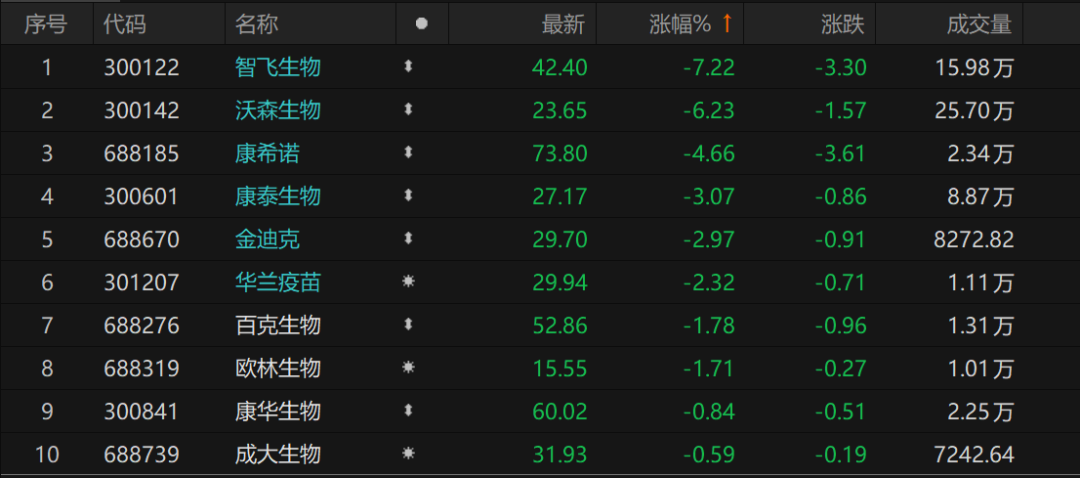Click the star marker in 成大生物 row
The width and height of the screenshot is (1080, 478).
click(x=408, y=454)
